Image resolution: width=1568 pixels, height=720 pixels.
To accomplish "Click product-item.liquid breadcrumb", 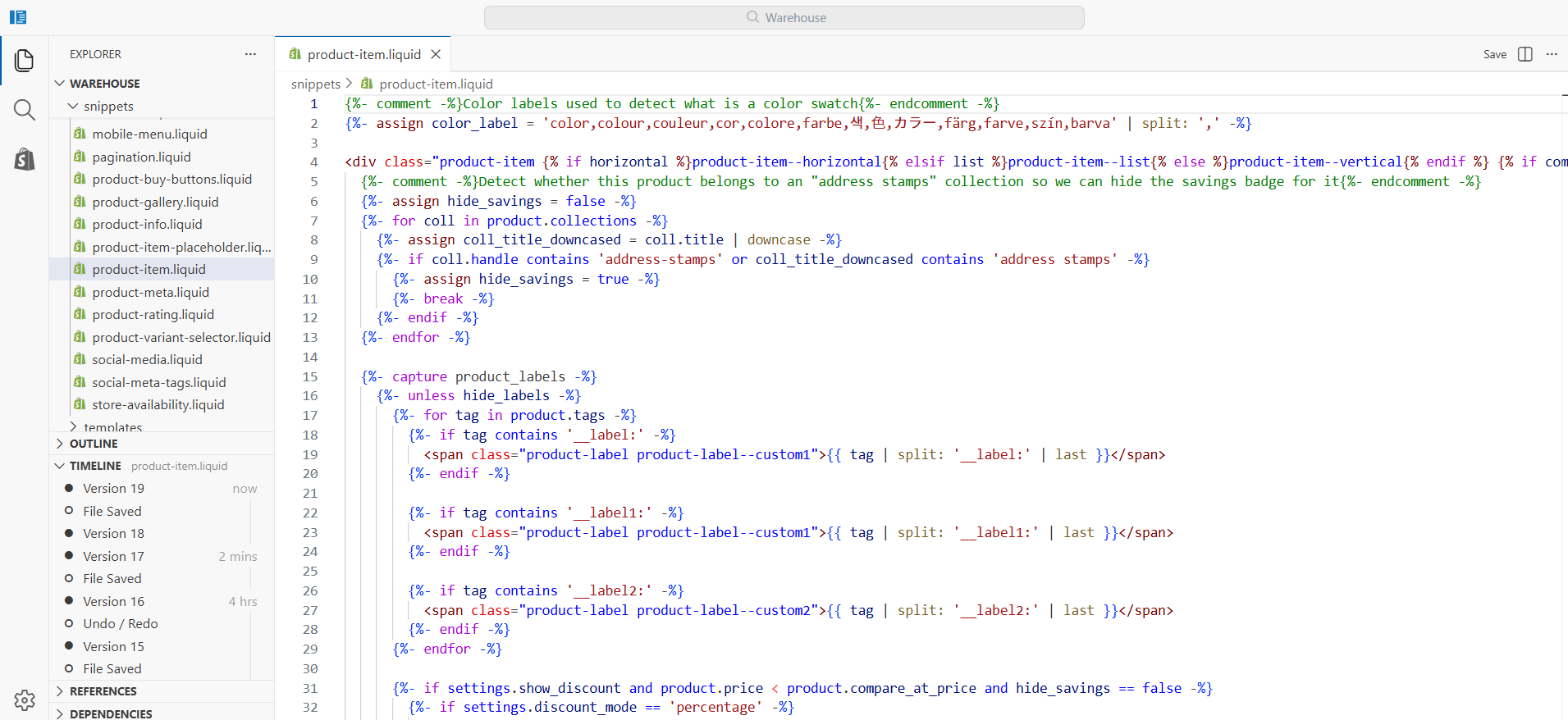I will [x=436, y=84].
